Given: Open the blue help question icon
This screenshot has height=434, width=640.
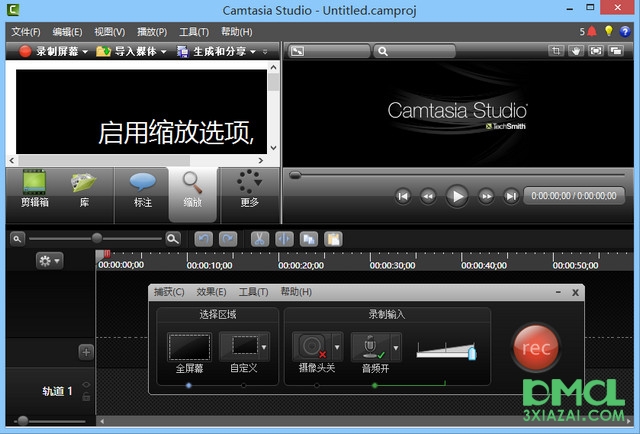Looking at the screenshot, I should click(x=625, y=31).
